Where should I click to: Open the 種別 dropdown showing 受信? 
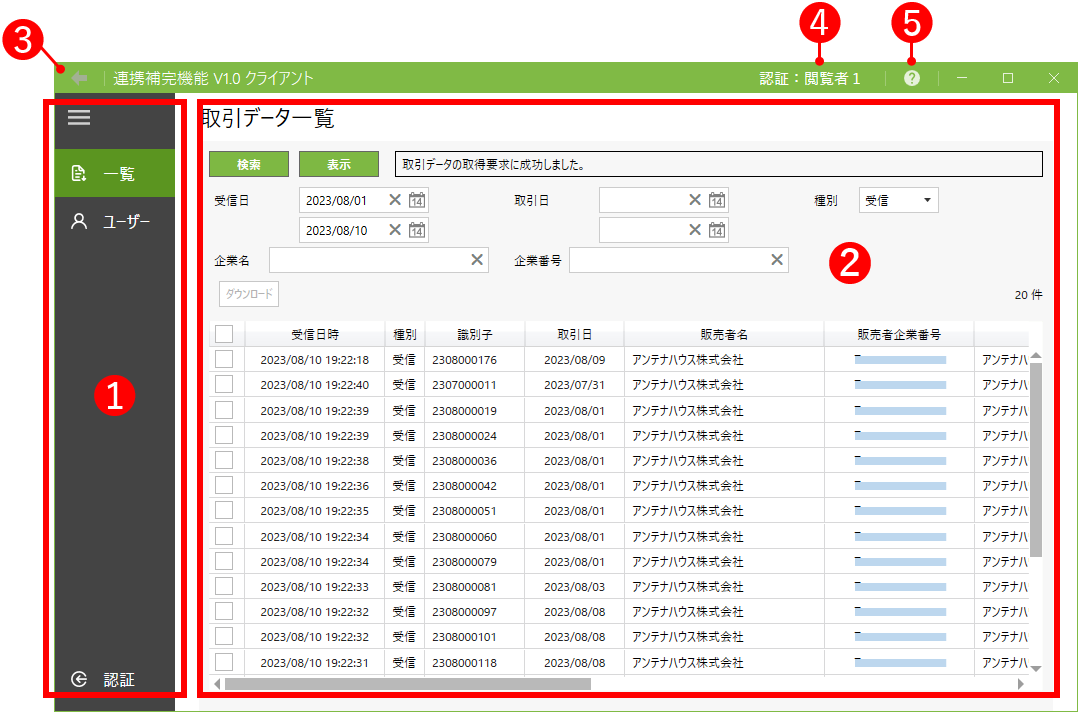point(898,200)
